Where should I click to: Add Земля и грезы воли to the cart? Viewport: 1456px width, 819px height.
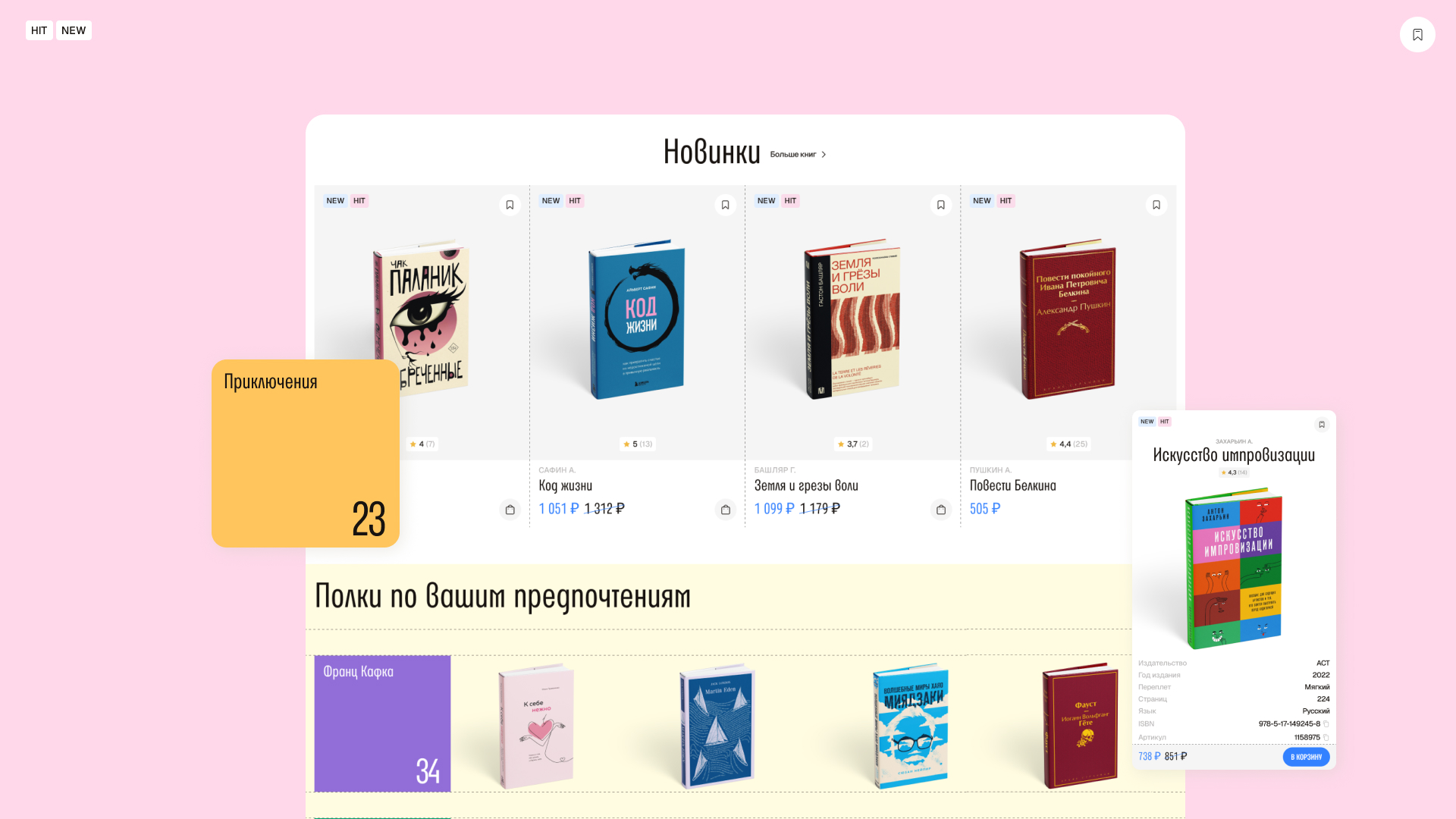[x=940, y=510]
